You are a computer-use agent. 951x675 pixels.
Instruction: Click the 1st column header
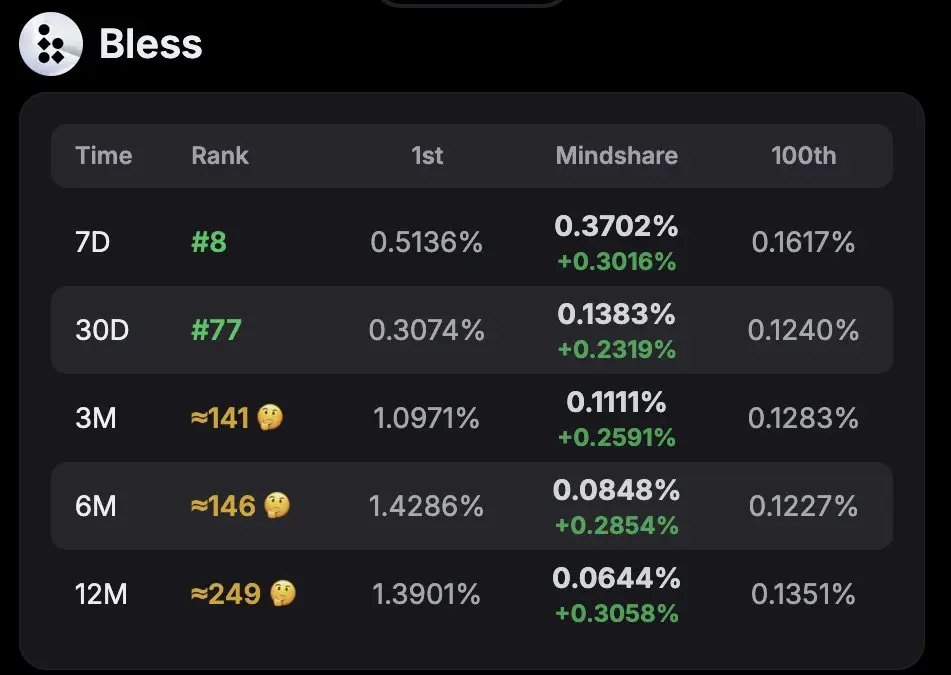click(427, 156)
